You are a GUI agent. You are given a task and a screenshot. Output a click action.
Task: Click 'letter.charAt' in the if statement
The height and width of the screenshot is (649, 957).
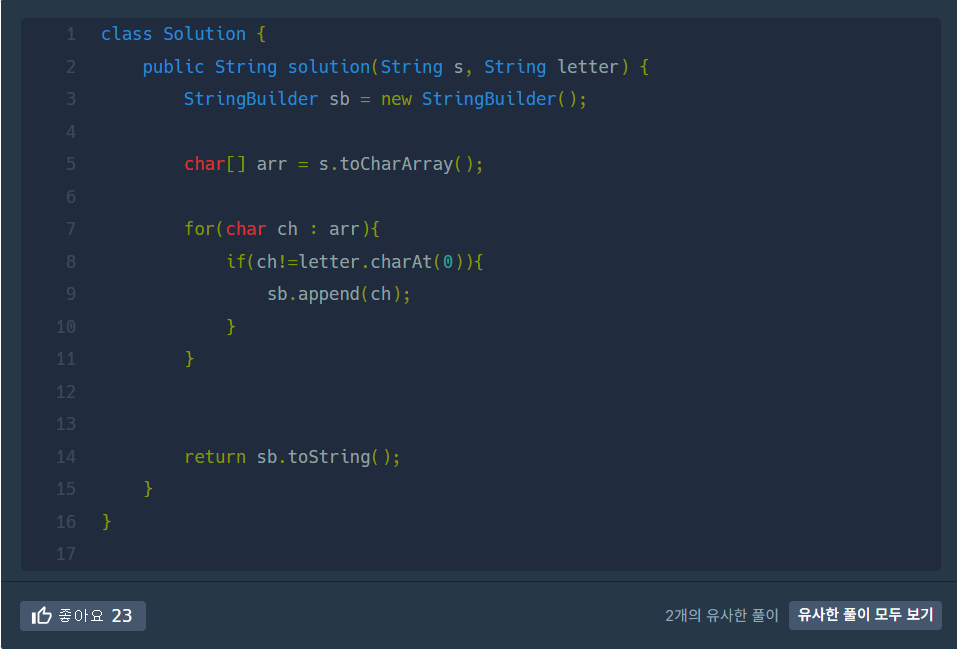[366, 262]
